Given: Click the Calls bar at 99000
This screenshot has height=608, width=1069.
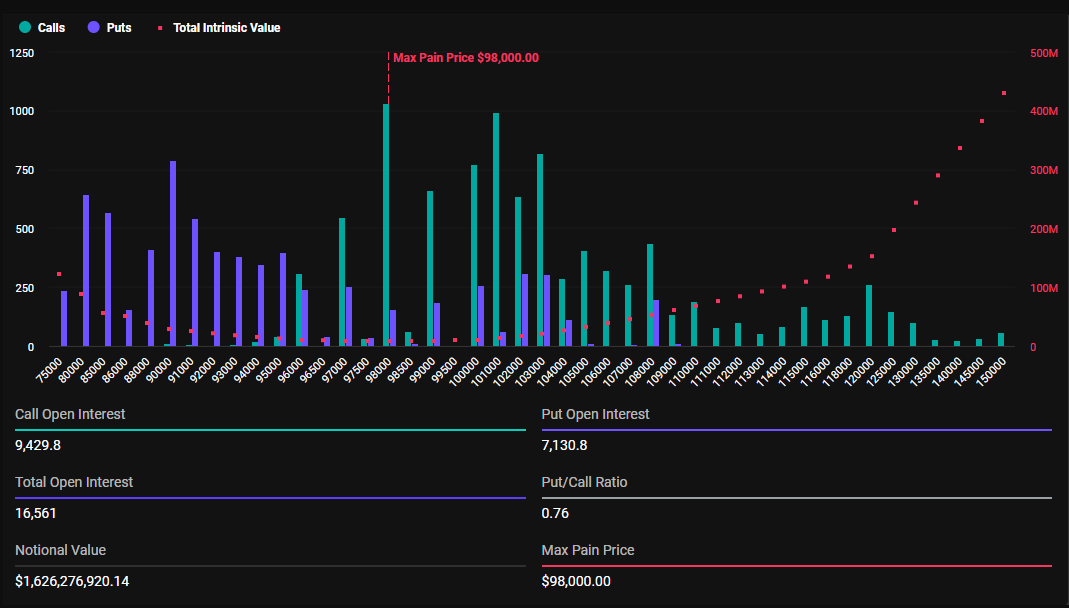Looking at the screenshot, I should [430, 269].
